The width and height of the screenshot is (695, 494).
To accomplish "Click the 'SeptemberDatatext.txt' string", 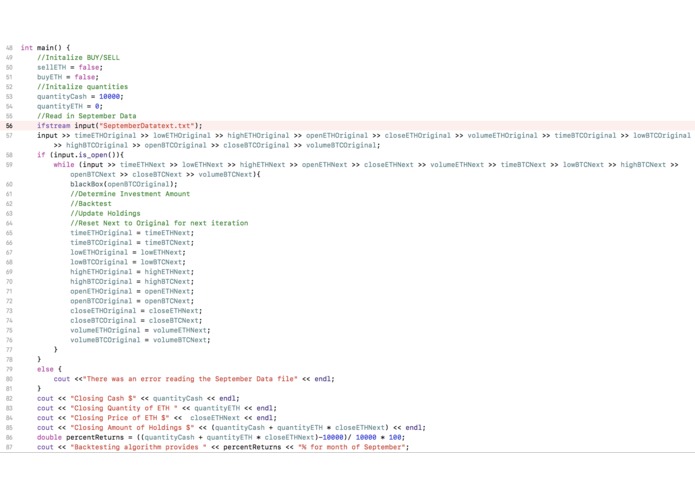I will pos(147,126).
